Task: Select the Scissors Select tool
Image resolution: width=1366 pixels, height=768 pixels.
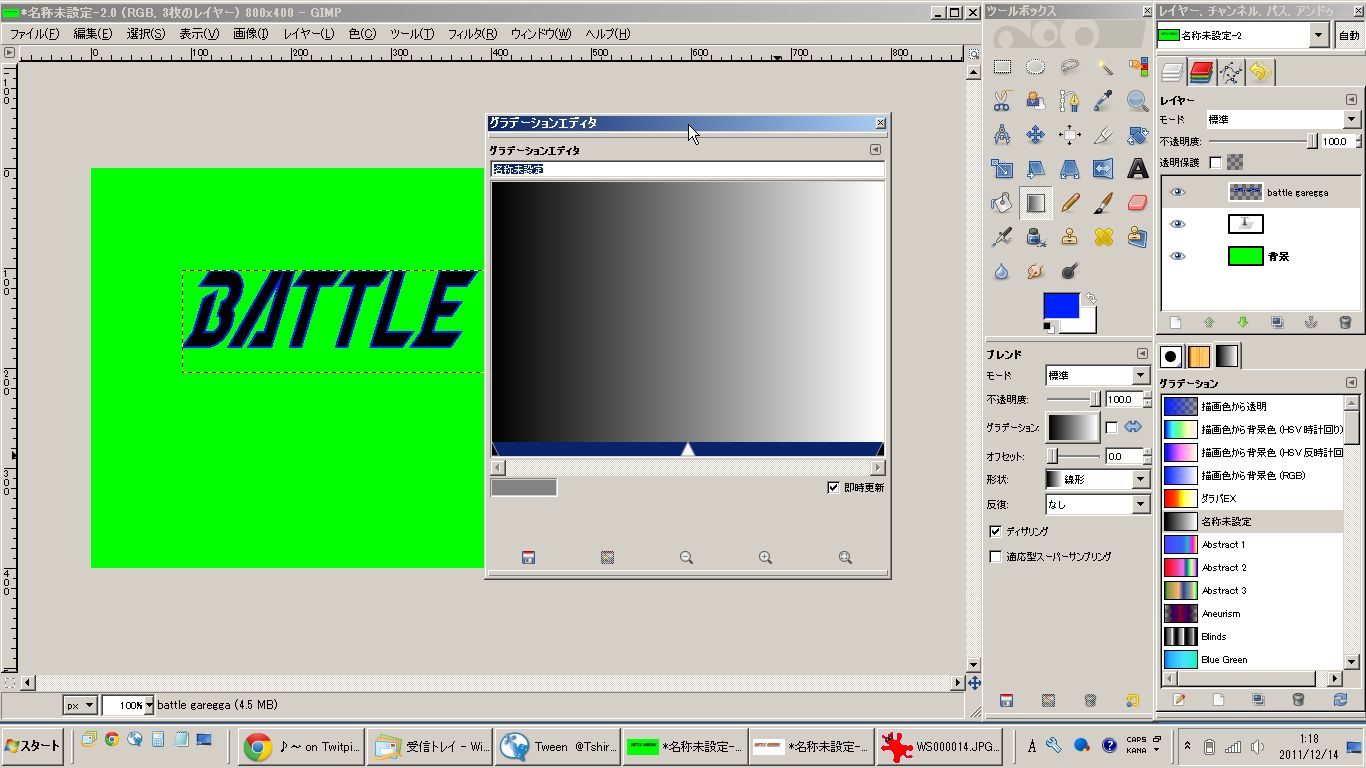Action: point(1002,101)
